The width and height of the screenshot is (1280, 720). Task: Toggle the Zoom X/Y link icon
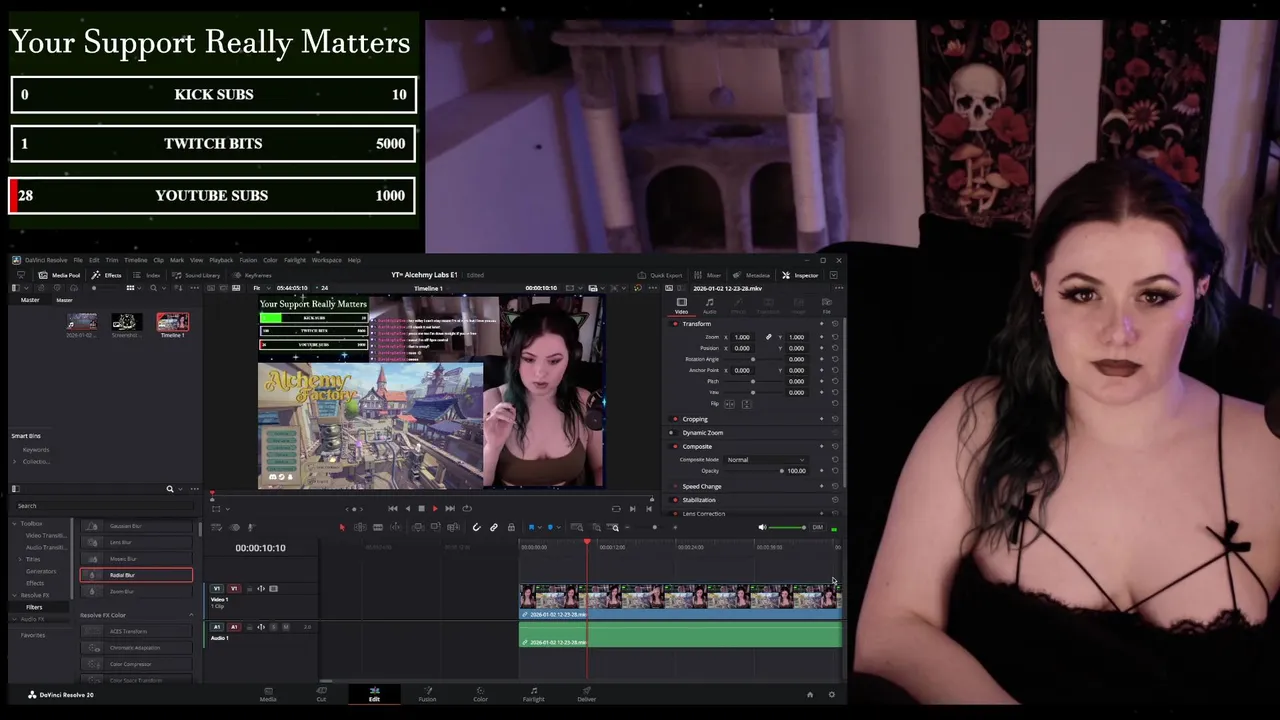pos(768,337)
